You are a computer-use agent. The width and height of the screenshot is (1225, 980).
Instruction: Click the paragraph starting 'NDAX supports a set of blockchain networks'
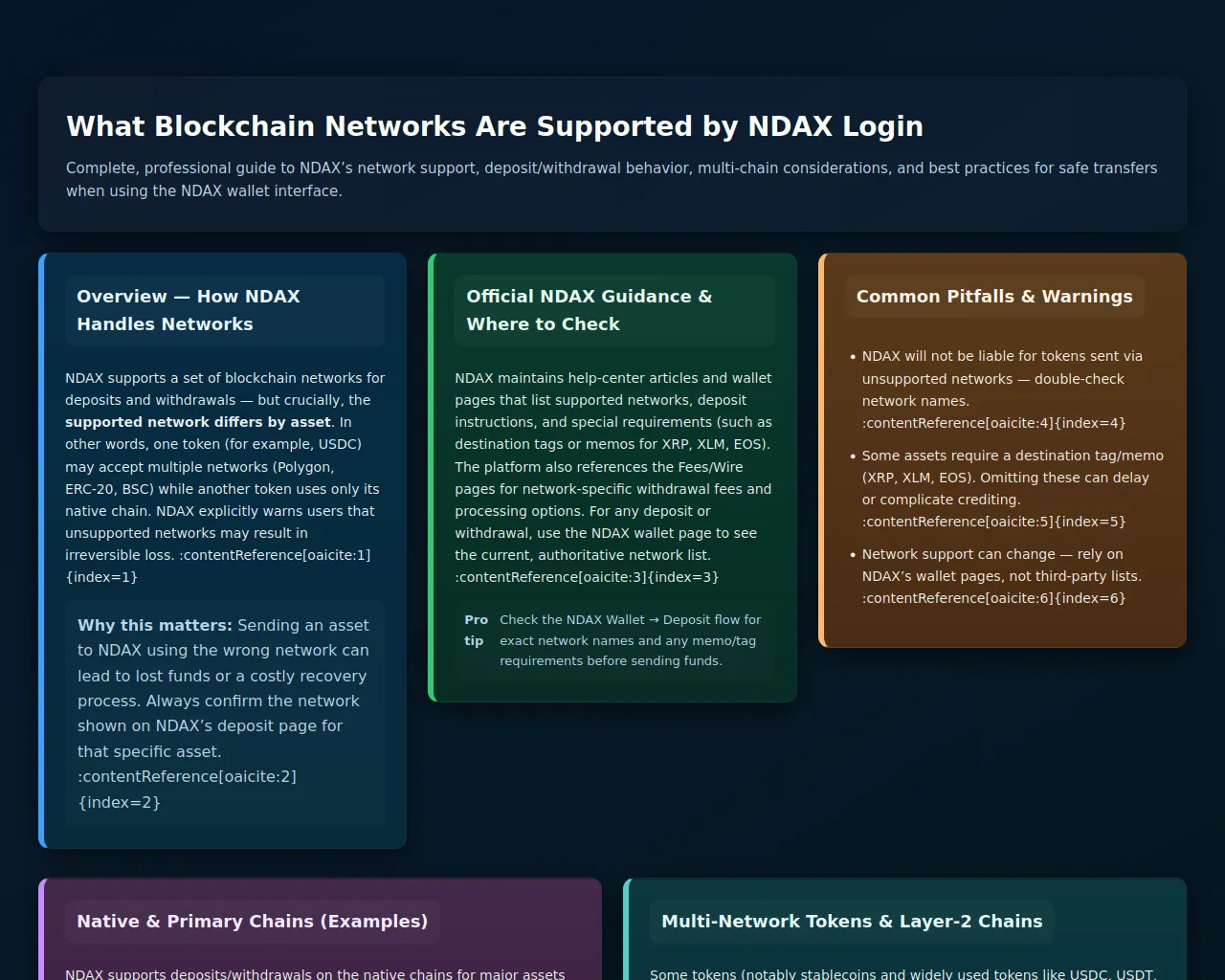click(x=225, y=478)
